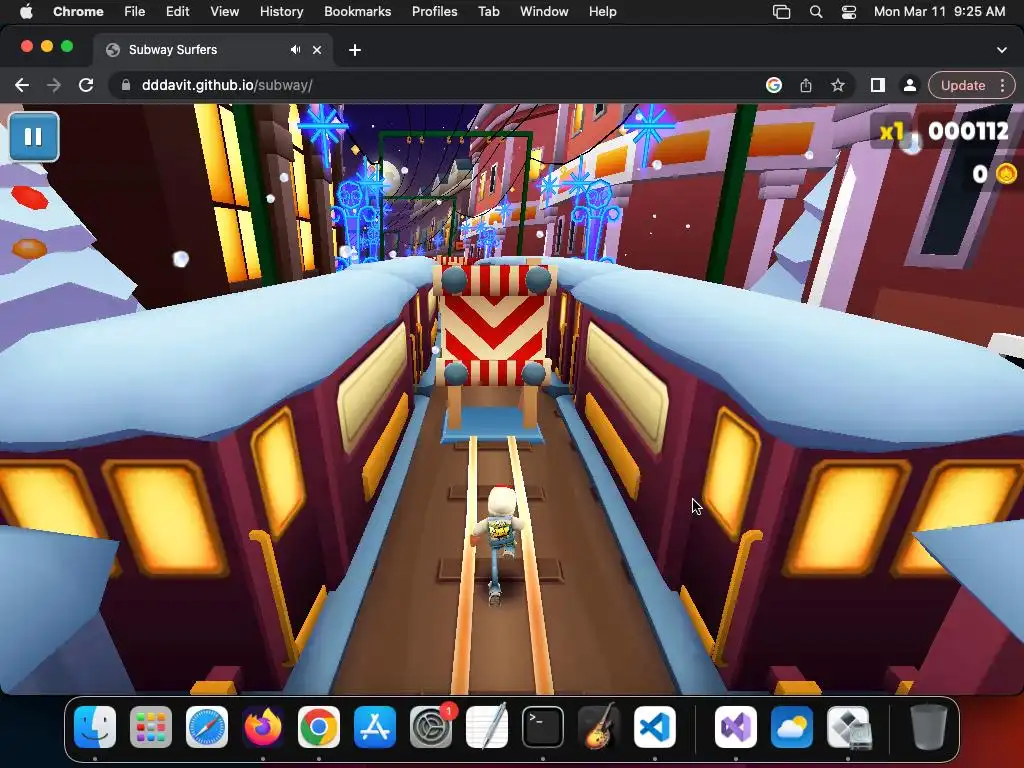Click the score counter 000112
Image resolution: width=1024 pixels, height=768 pixels.
(968, 131)
